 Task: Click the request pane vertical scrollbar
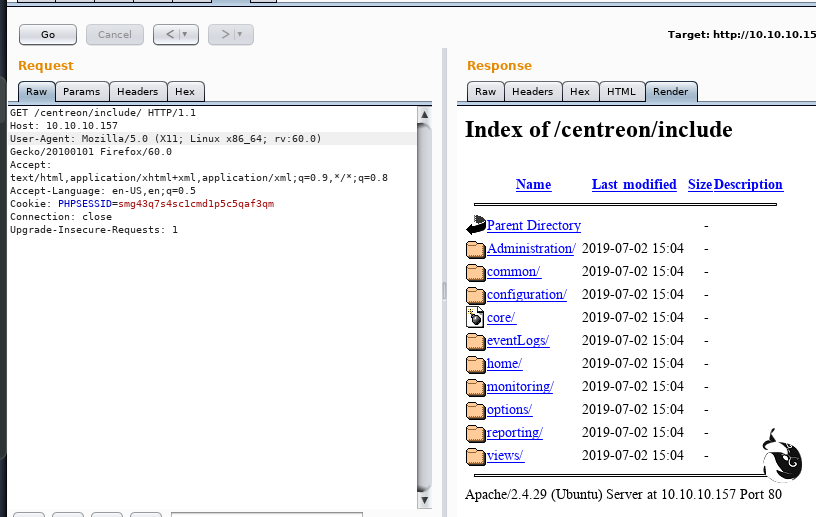(425, 300)
